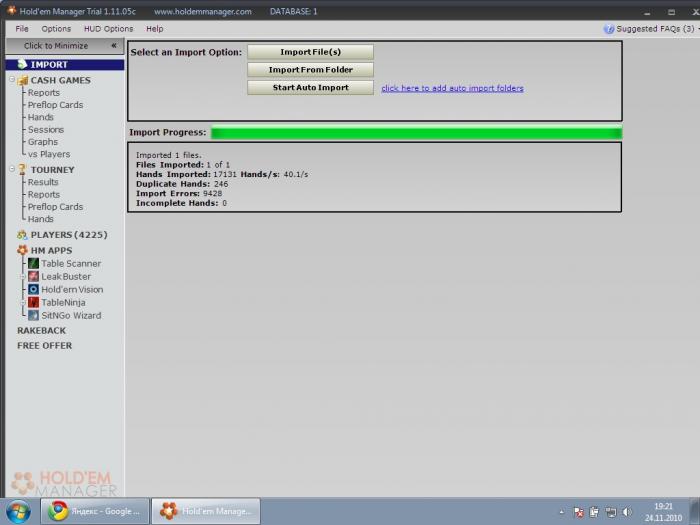
Task: Click the Incomplete Hands 0 line
Action: (181, 203)
